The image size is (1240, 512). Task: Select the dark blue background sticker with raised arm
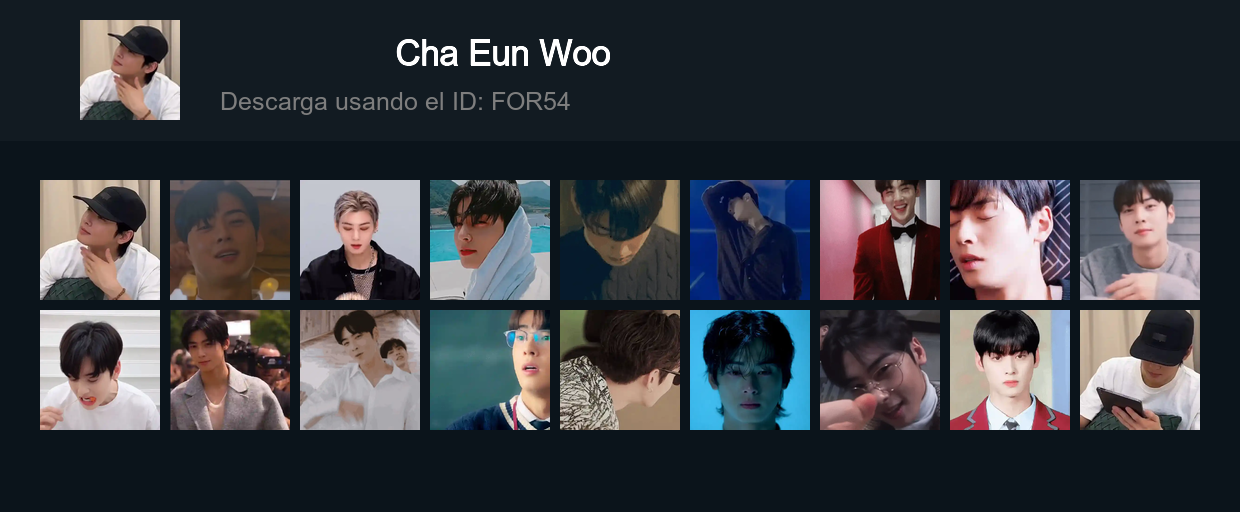coord(750,240)
